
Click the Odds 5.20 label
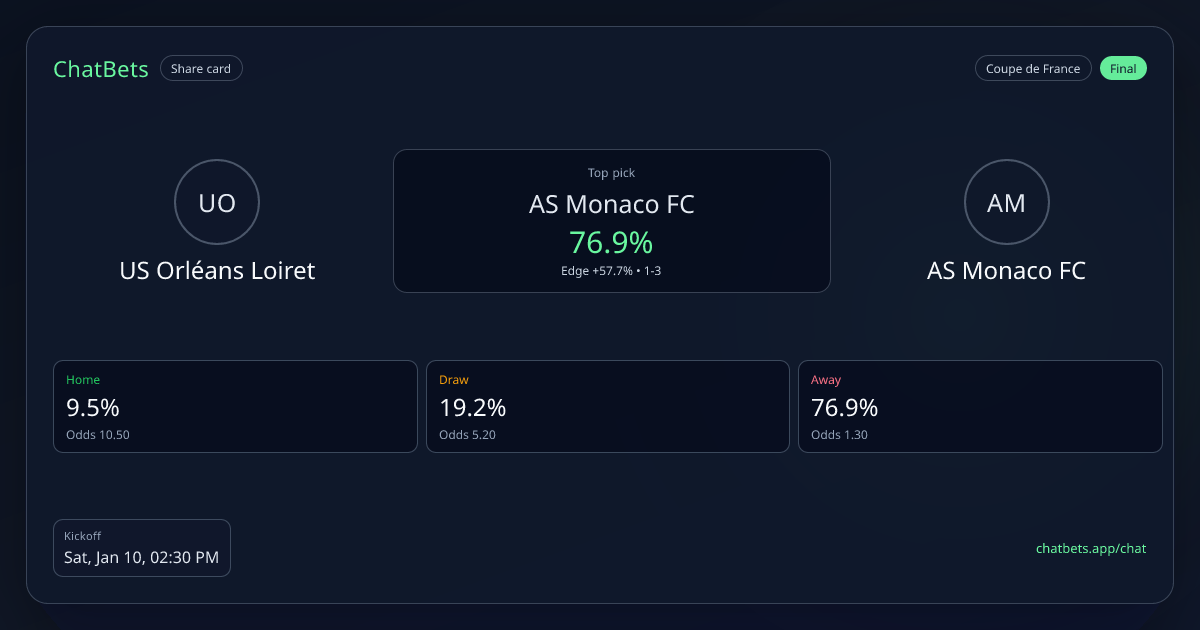[467, 435]
